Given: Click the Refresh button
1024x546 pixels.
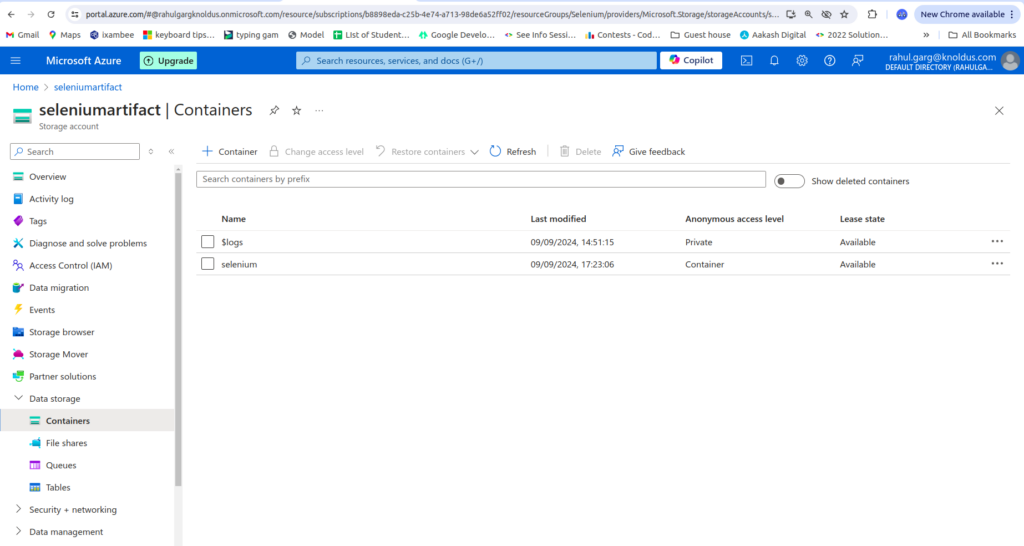Looking at the screenshot, I should point(512,152).
